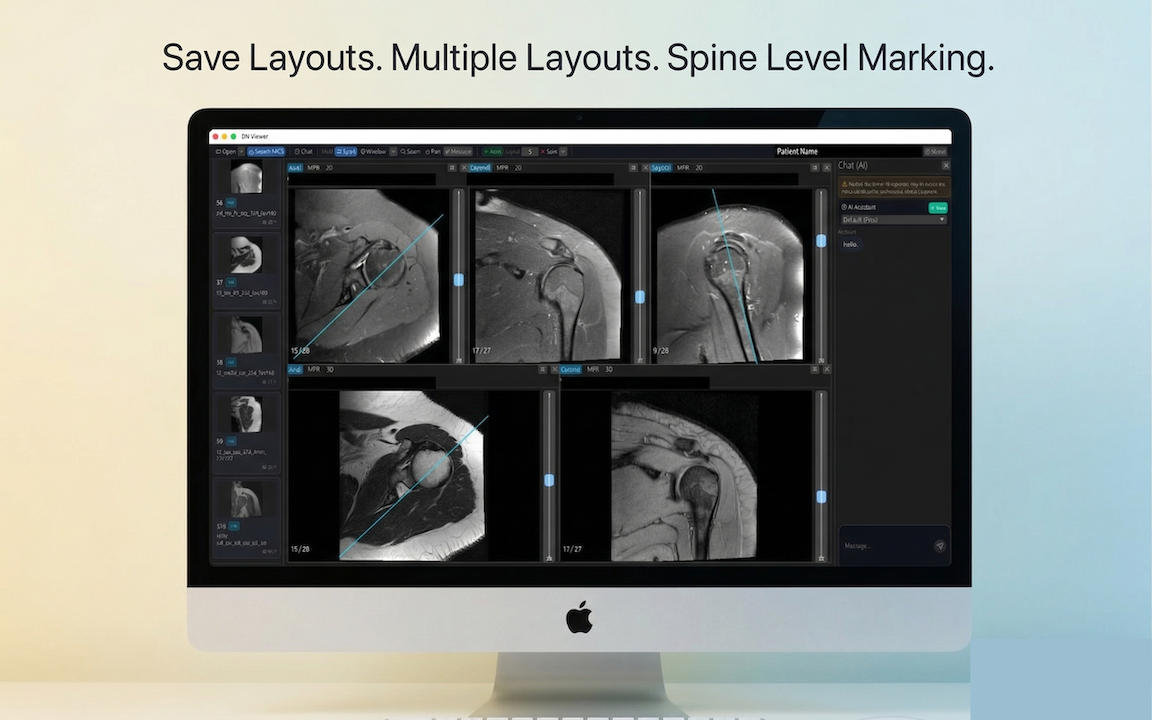Toggle Sync mode in the toolbar
The image size is (1152, 720).
point(345,151)
